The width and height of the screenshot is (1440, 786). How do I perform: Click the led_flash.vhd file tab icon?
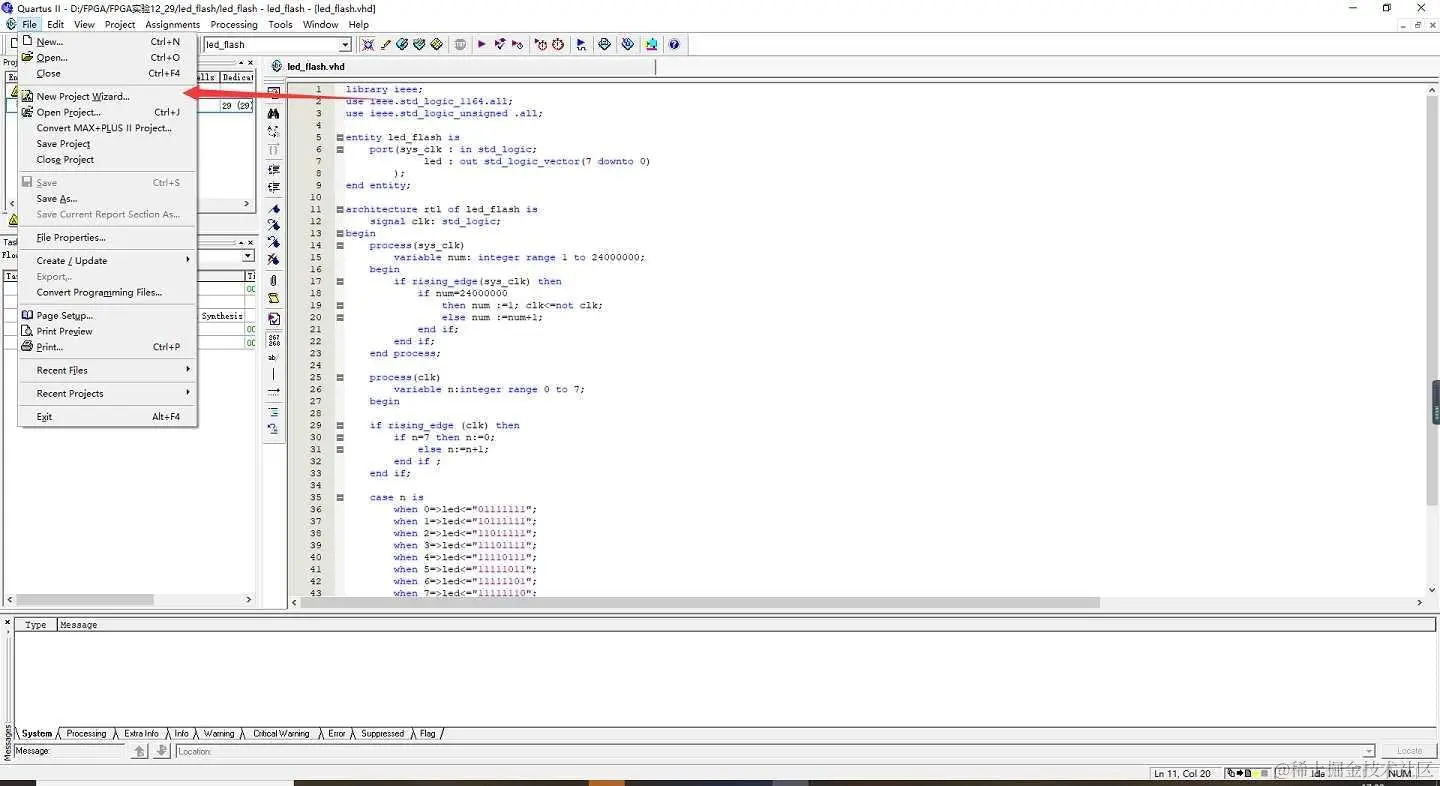(x=278, y=67)
